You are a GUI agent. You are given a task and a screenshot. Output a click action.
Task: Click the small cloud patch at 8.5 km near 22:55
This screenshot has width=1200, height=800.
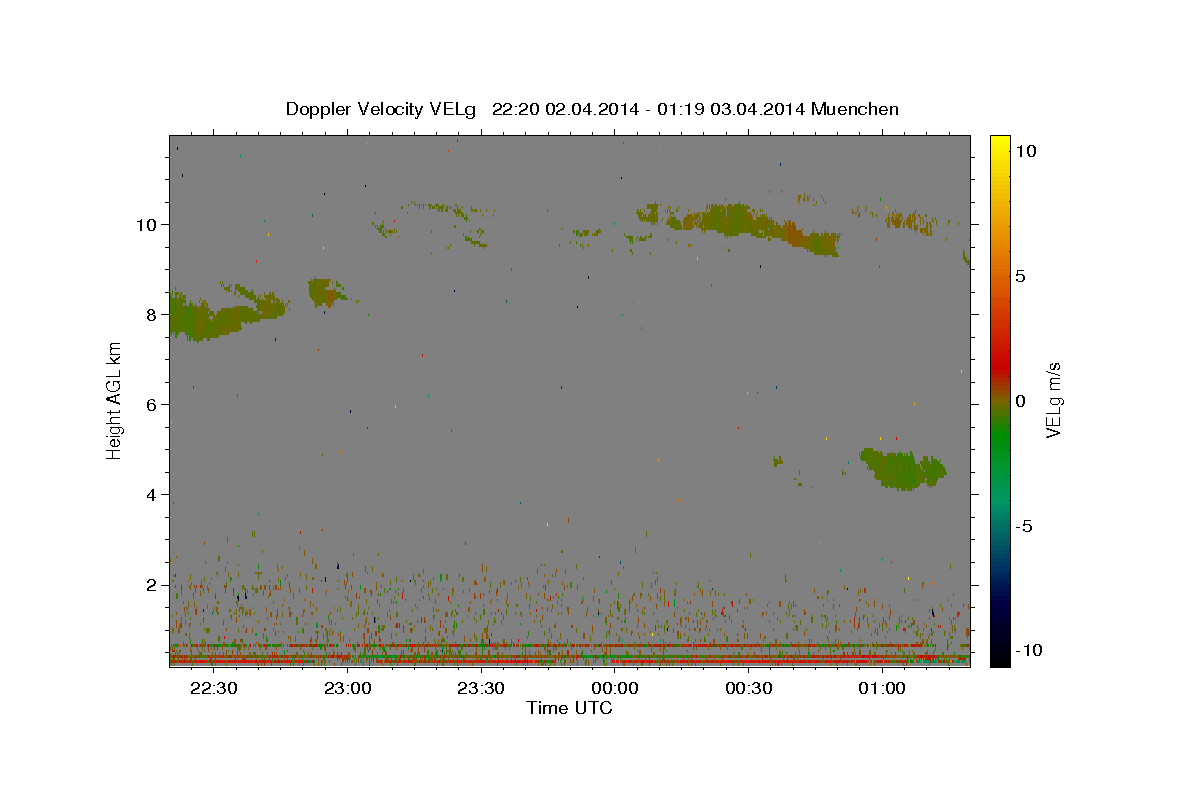click(325, 292)
